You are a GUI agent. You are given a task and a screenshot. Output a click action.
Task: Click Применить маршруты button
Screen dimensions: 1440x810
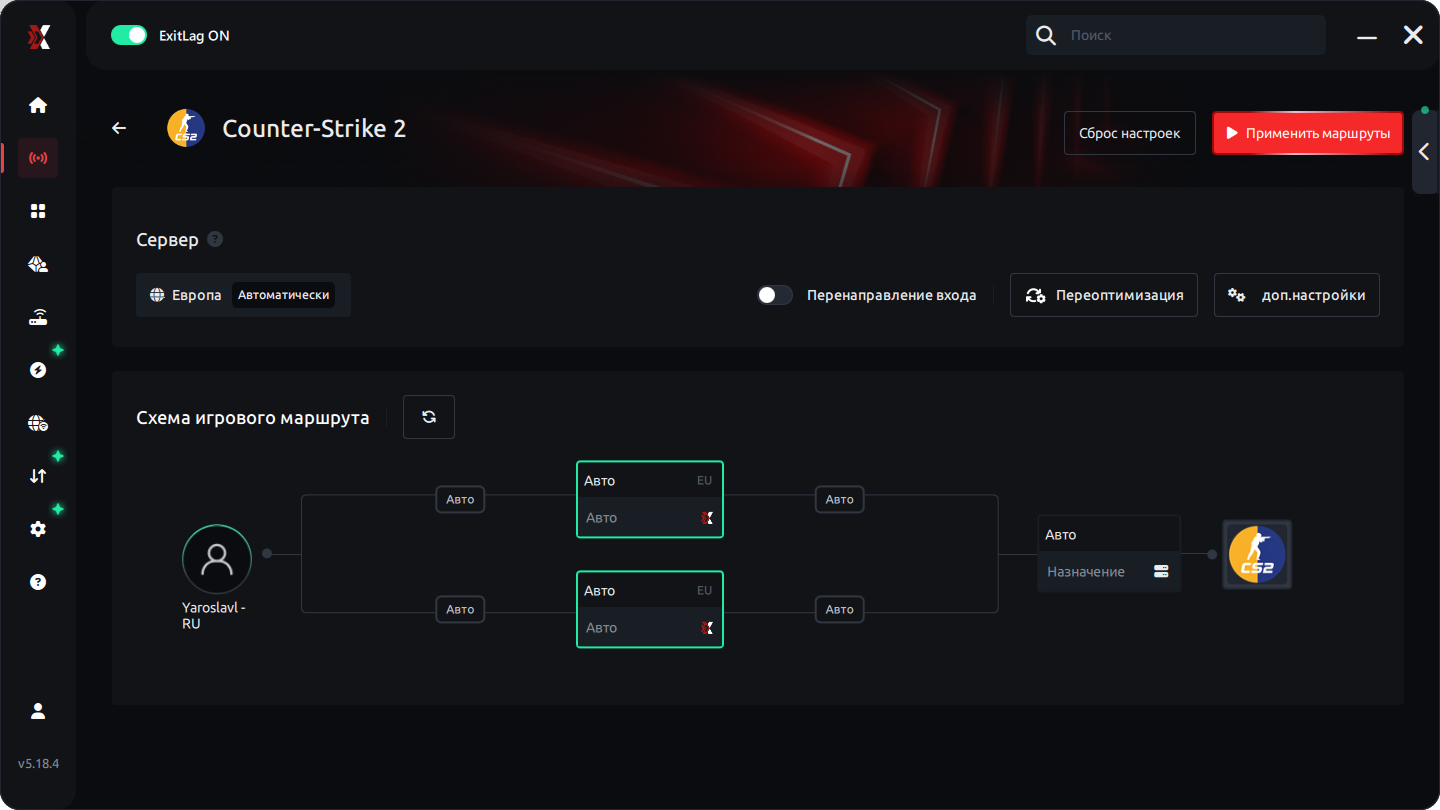point(1308,133)
